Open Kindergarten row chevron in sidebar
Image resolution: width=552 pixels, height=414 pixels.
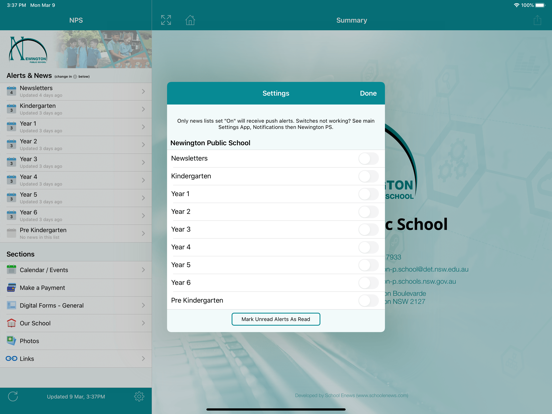pyautogui.click(x=143, y=109)
